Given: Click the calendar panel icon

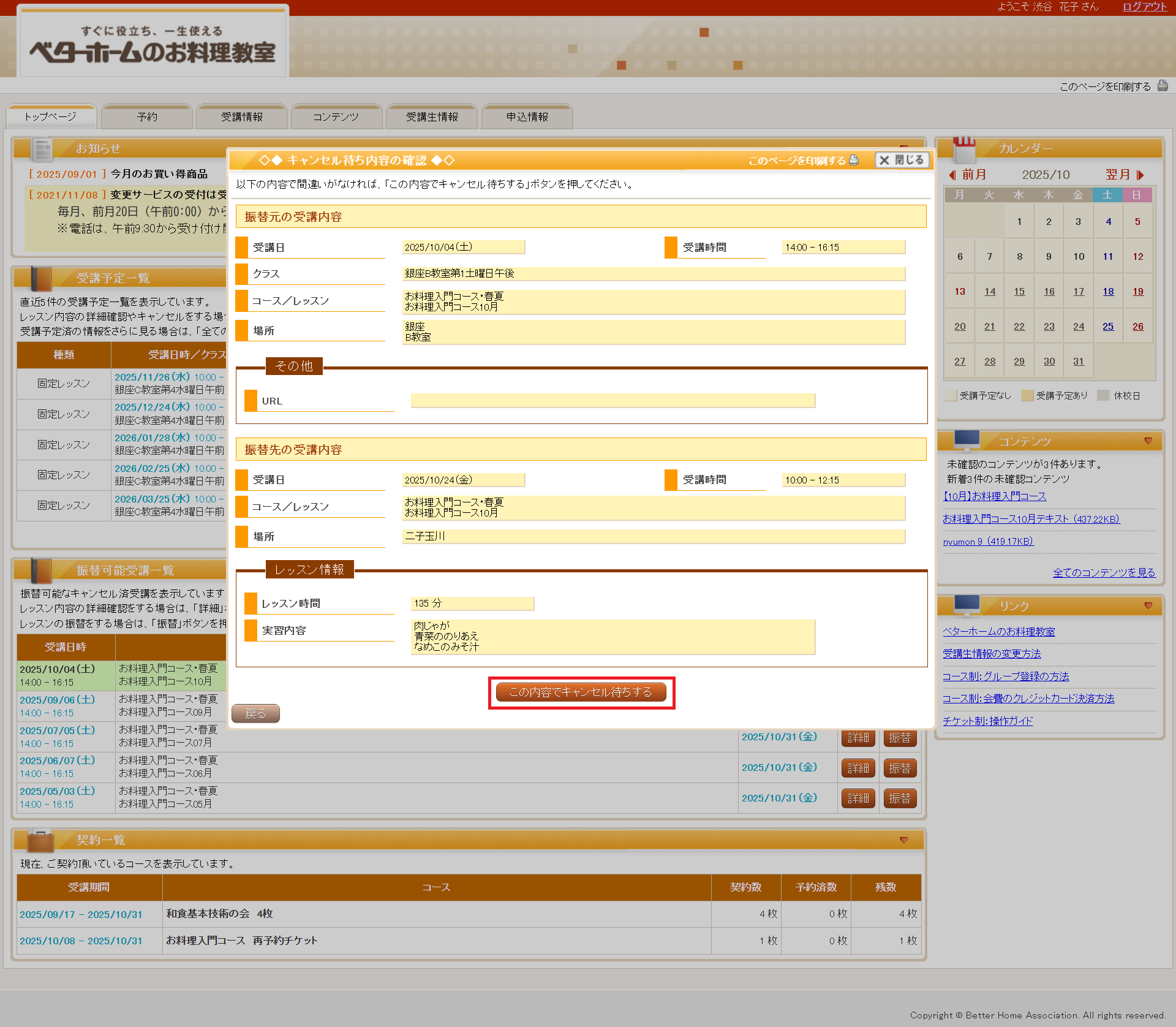Looking at the screenshot, I should (964, 149).
